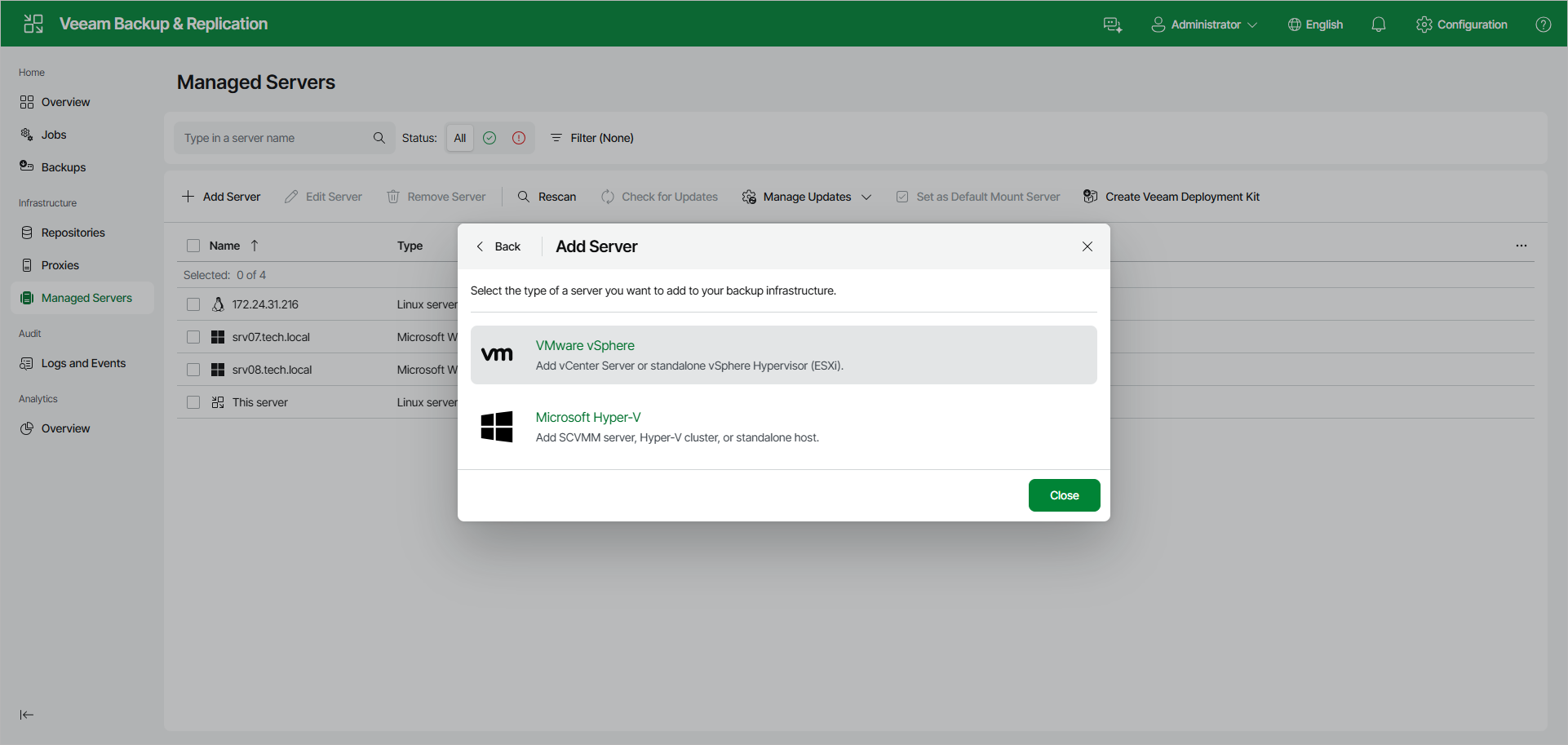This screenshot has width=1568, height=745.
Task: Open the Jobs section
Action: tap(82, 135)
